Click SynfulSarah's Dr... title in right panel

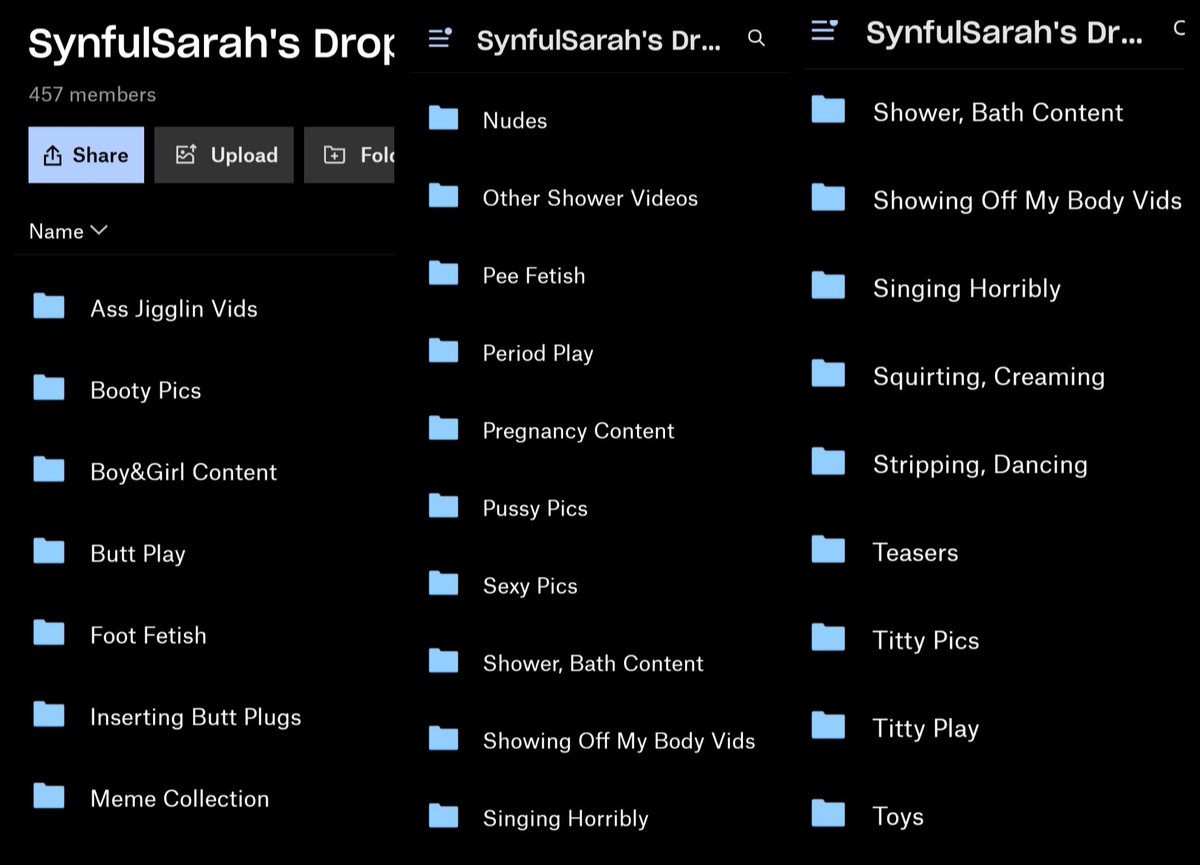(1004, 33)
